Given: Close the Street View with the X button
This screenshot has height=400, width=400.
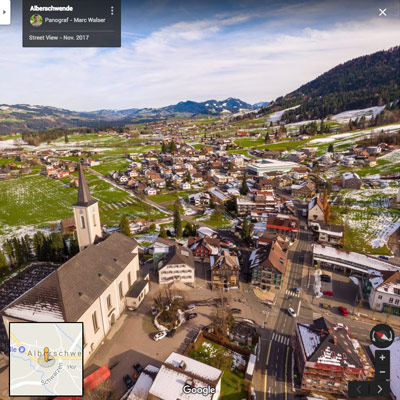Looking at the screenshot, I should [x=383, y=12].
